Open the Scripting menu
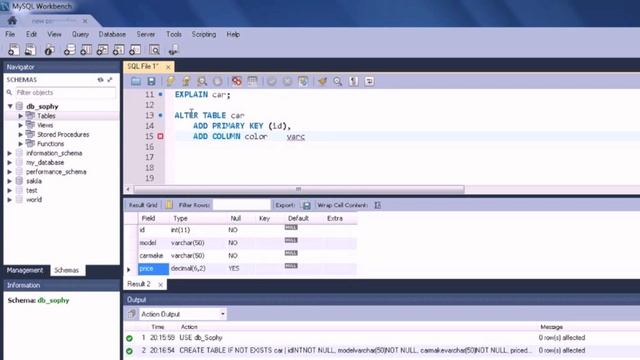 click(204, 34)
